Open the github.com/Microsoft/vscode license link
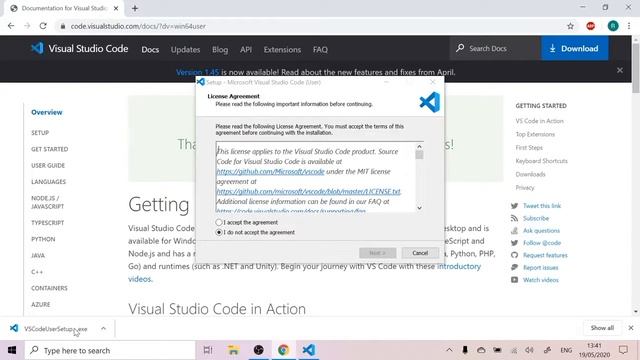Screen dimensions: 640x360 [x=270, y=171]
